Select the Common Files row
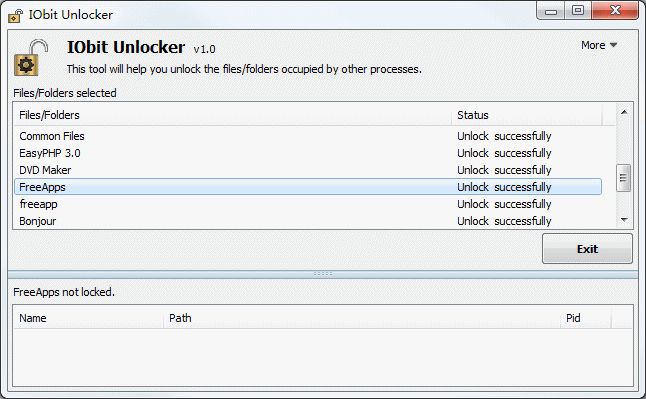 (308, 136)
